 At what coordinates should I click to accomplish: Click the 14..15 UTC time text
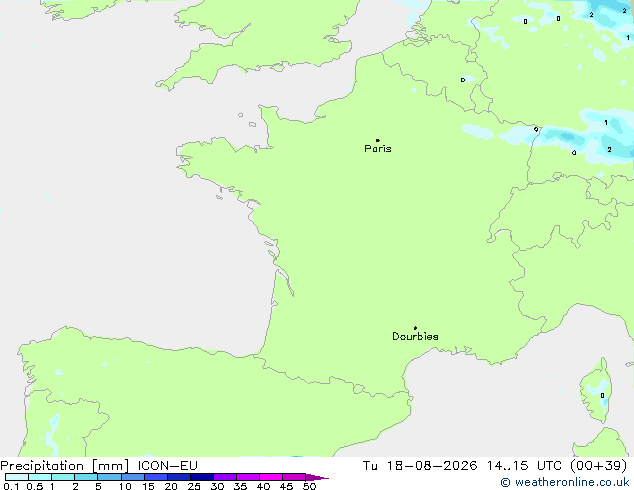point(524,466)
